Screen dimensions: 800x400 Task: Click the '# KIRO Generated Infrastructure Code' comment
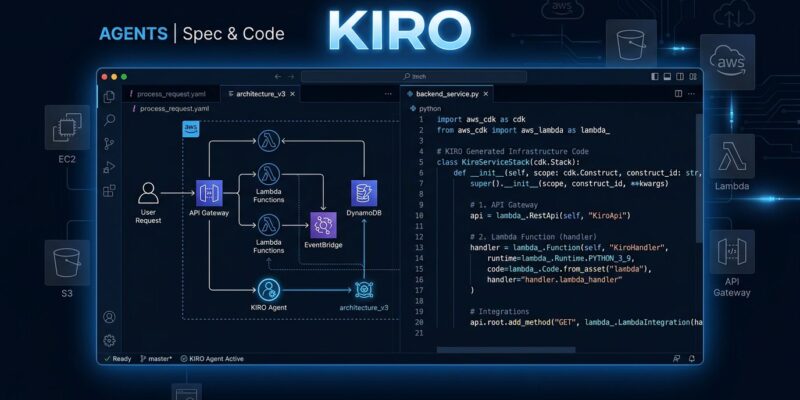(513, 152)
